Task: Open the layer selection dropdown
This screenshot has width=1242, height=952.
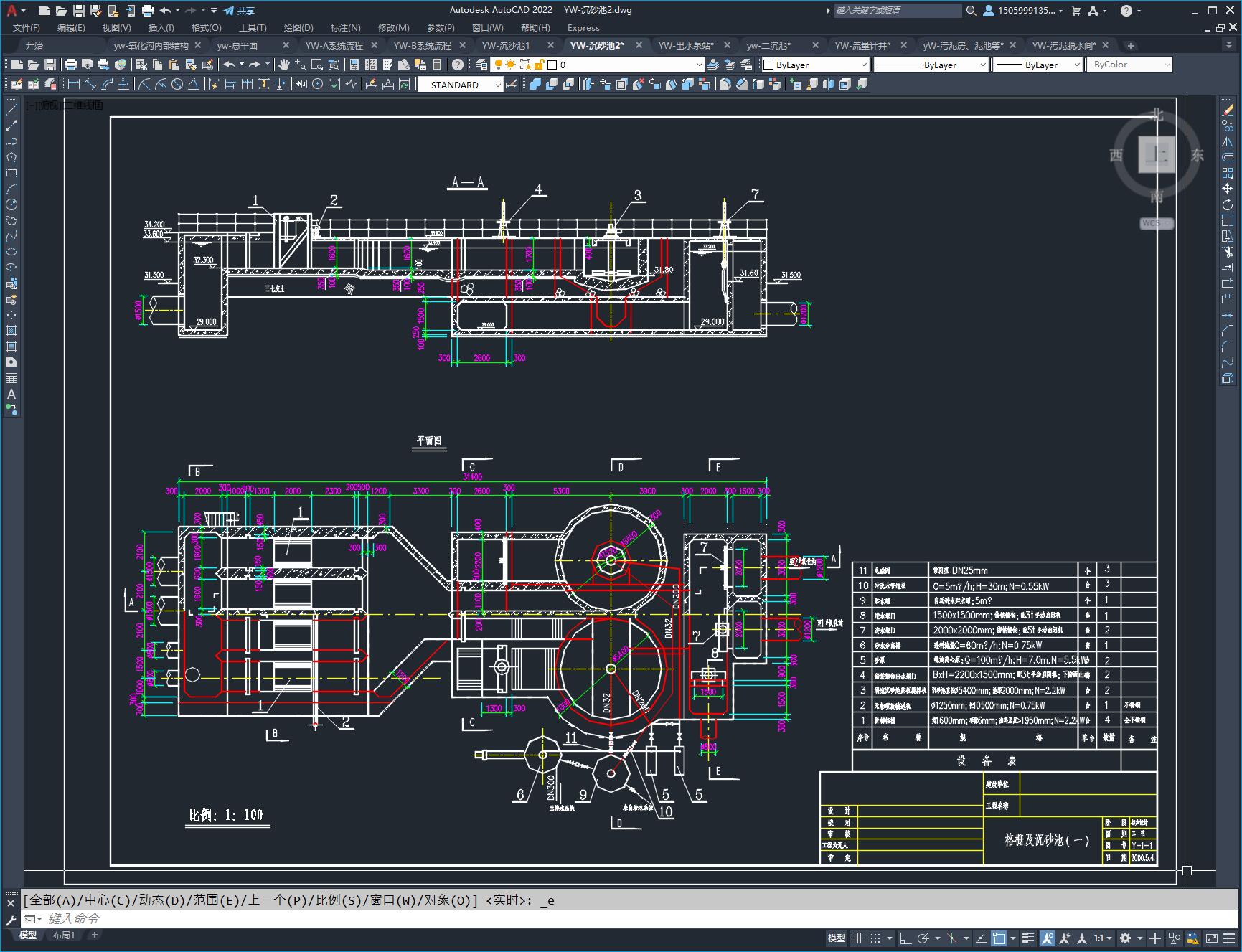Action: (598, 65)
